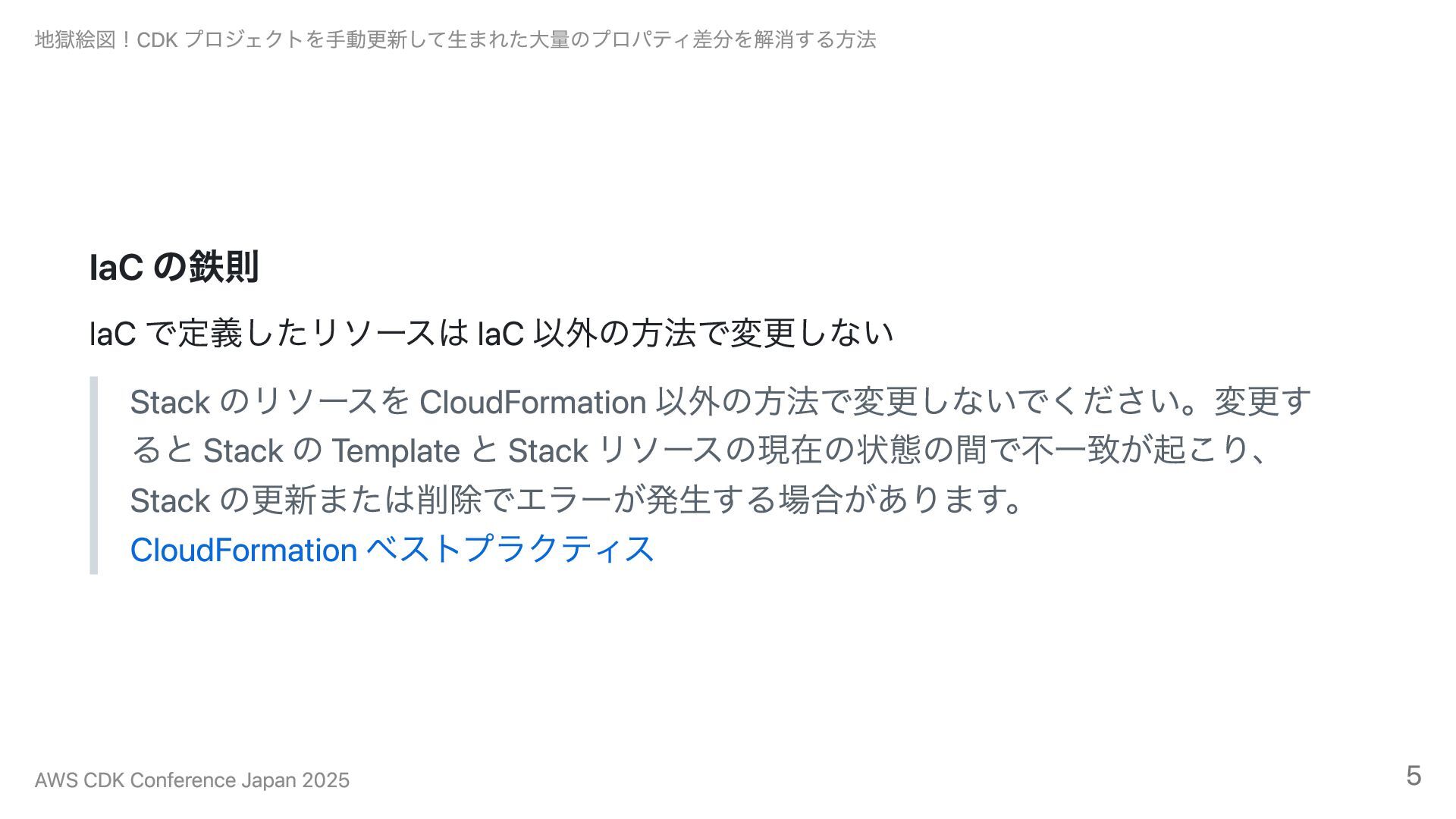Click the heading IaC の鉄則
Image resolution: width=1456 pixels, height=819 pixels.
tap(174, 267)
